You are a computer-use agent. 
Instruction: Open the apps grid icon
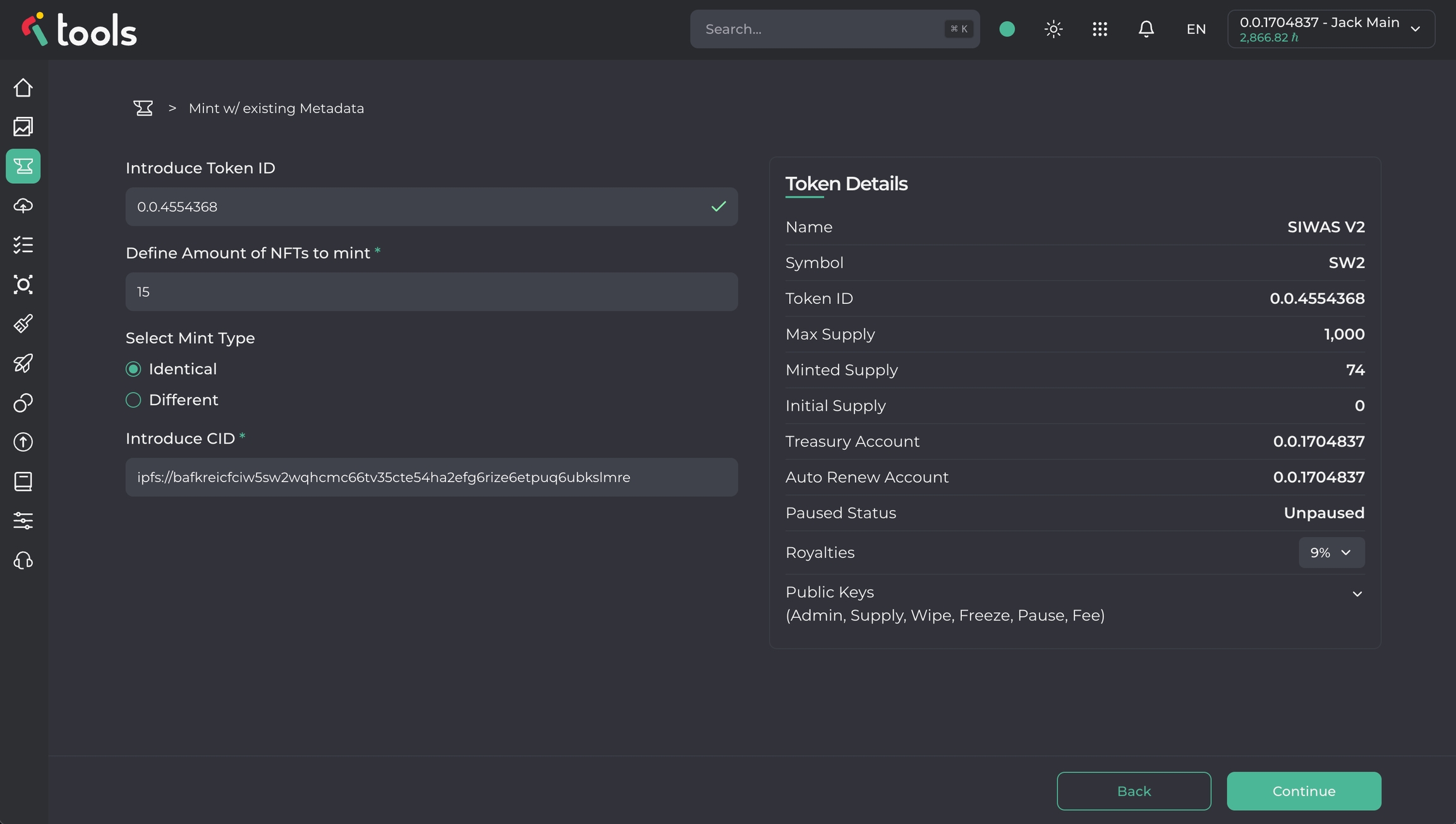[x=1100, y=29]
